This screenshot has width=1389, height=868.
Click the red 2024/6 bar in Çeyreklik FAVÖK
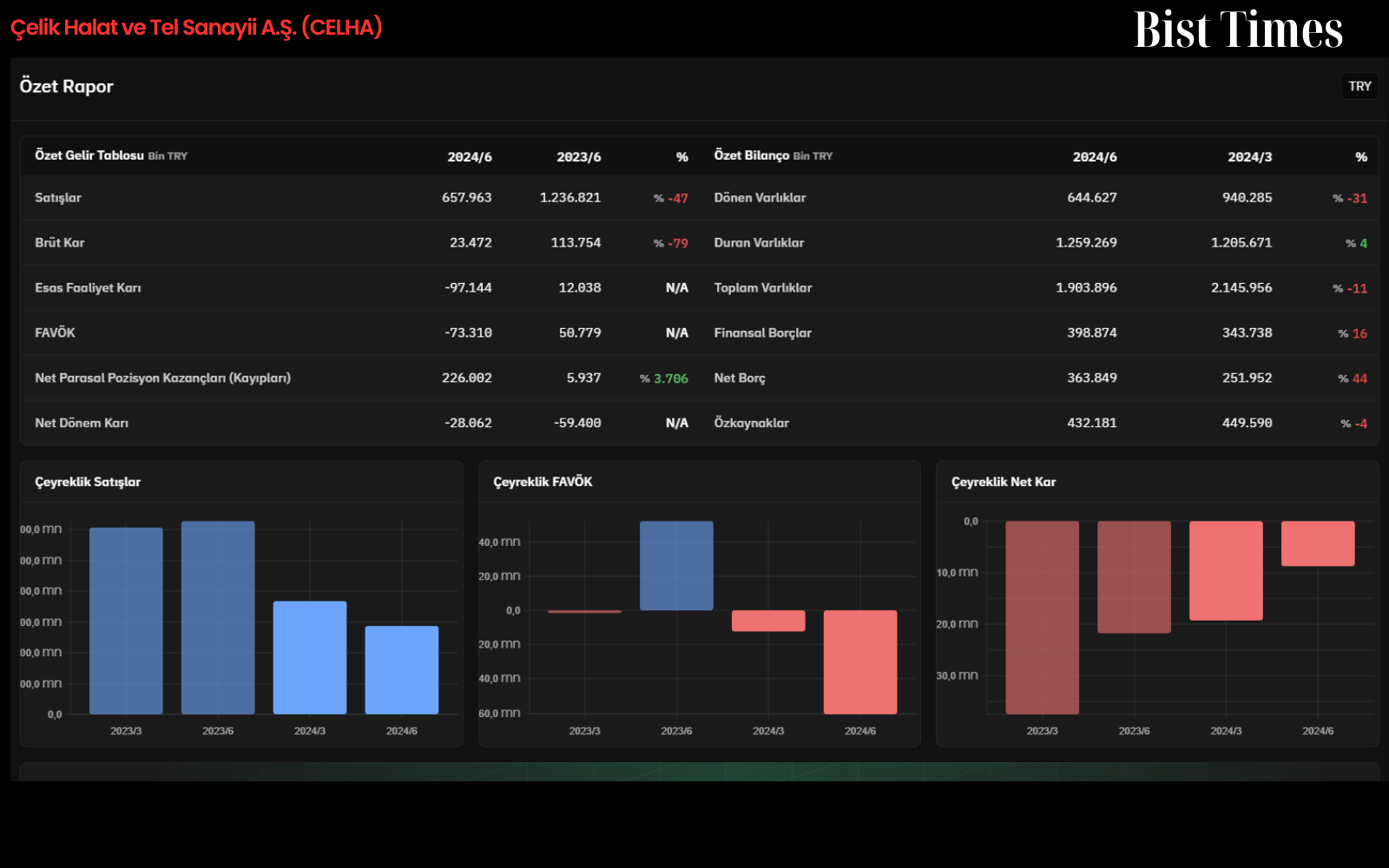(860, 662)
